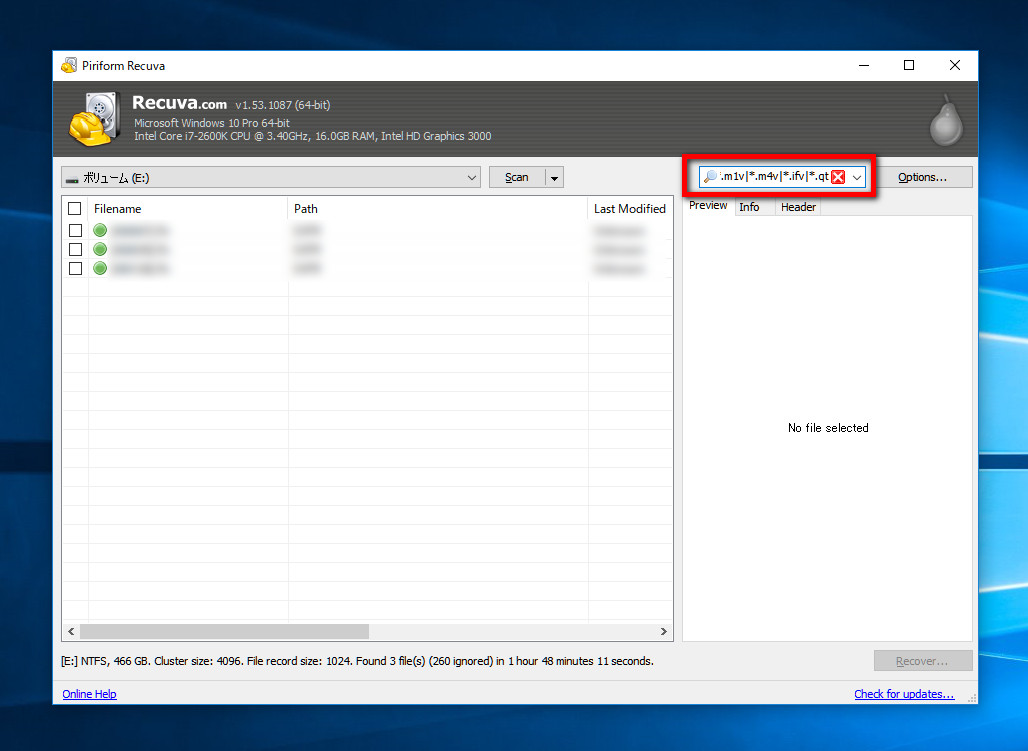The width and height of the screenshot is (1028, 751).
Task: Open the Scan button's dropdown arrow
Action: (x=555, y=178)
